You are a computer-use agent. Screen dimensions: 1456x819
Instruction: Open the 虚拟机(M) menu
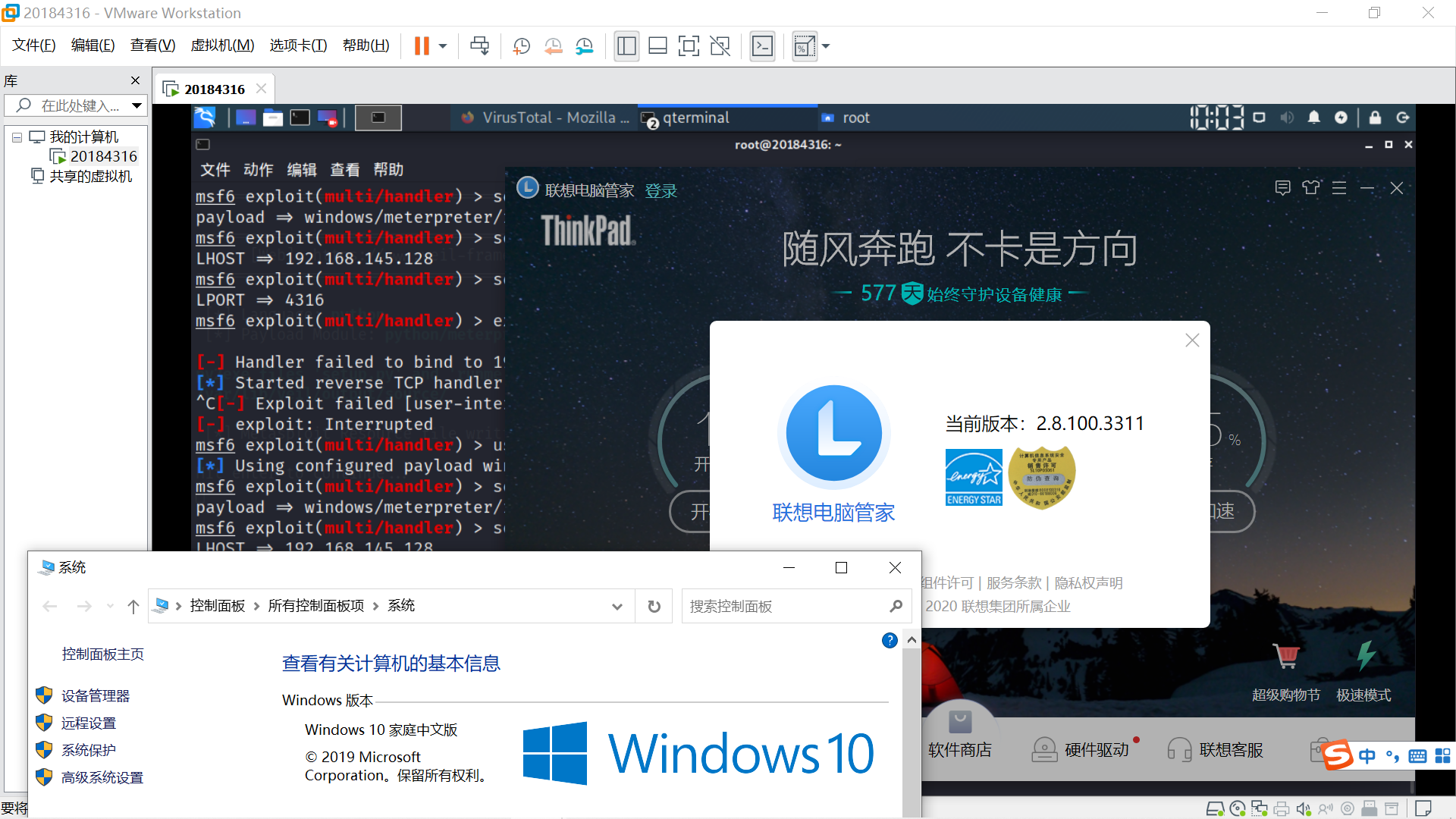tap(222, 45)
